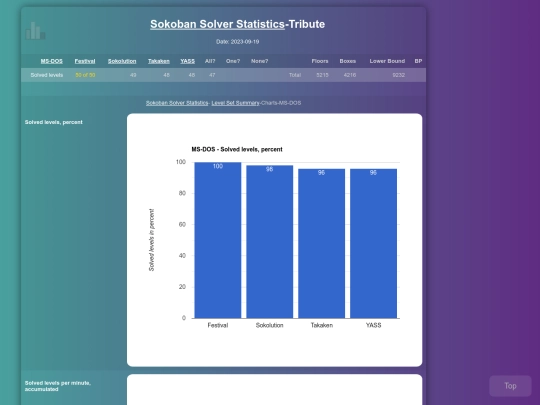This screenshot has height=405, width=540.
Task: Click the chart title MS-DOS - Solved levels, percent
Action: pyautogui.click(x=237, y=149)
